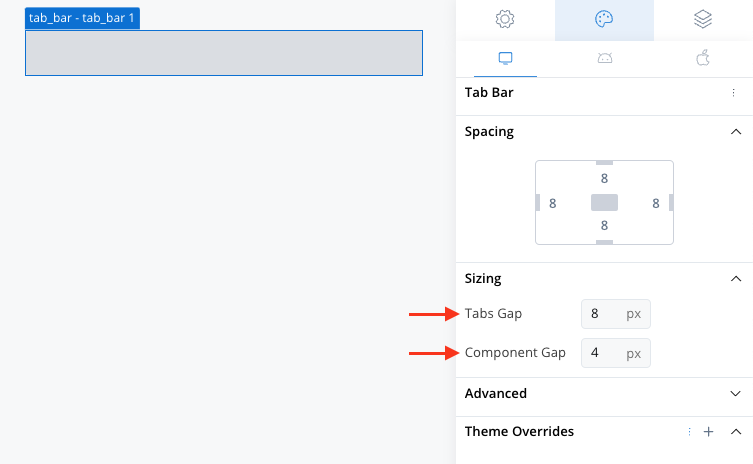753x464 pixels.
Task: Edit the right spacing value
Action: pyautogui.click(x=656, y=204)
